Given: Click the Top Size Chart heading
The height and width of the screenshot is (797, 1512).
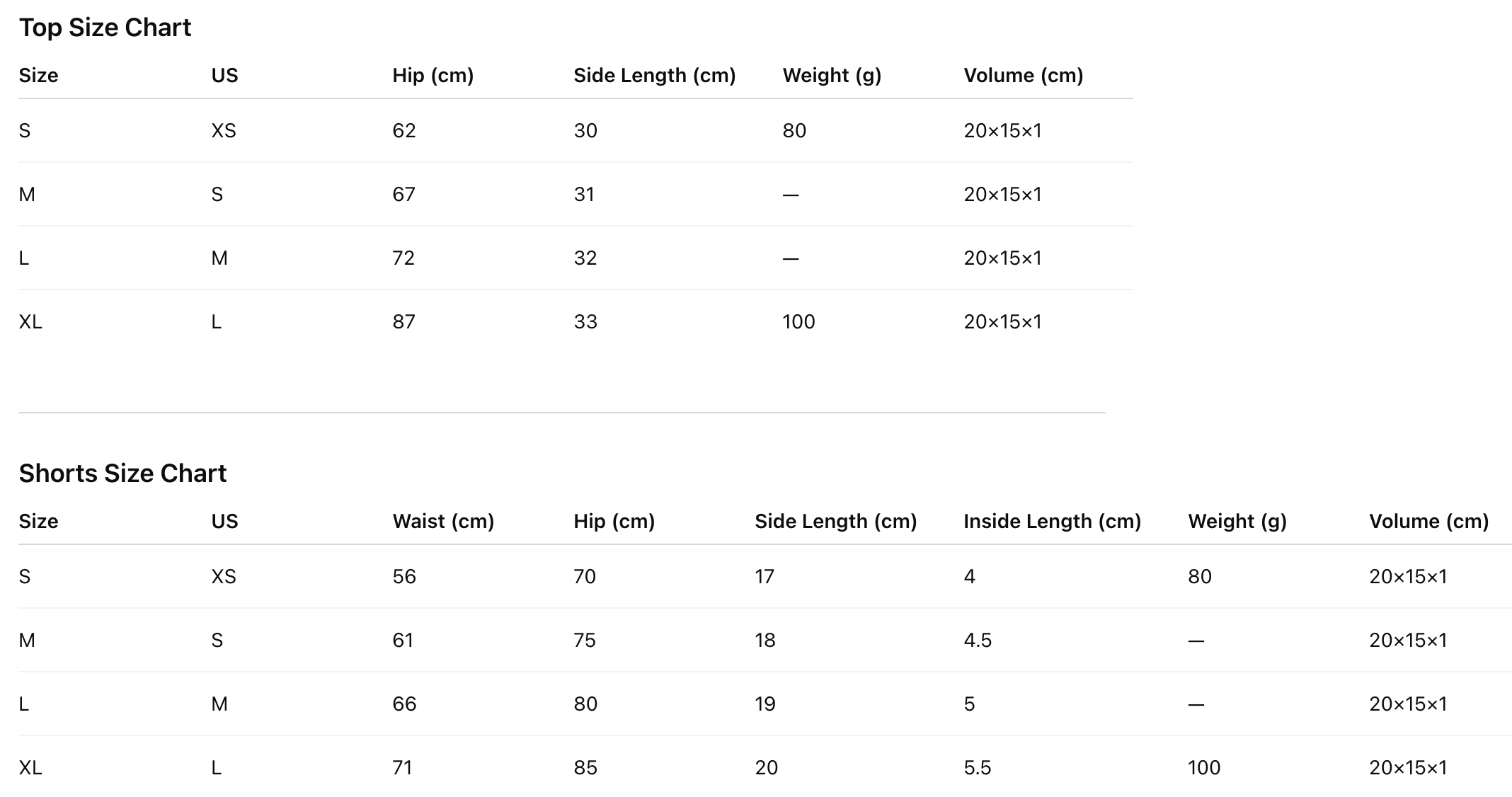Looking at the screenshot, I should (105, 28).
